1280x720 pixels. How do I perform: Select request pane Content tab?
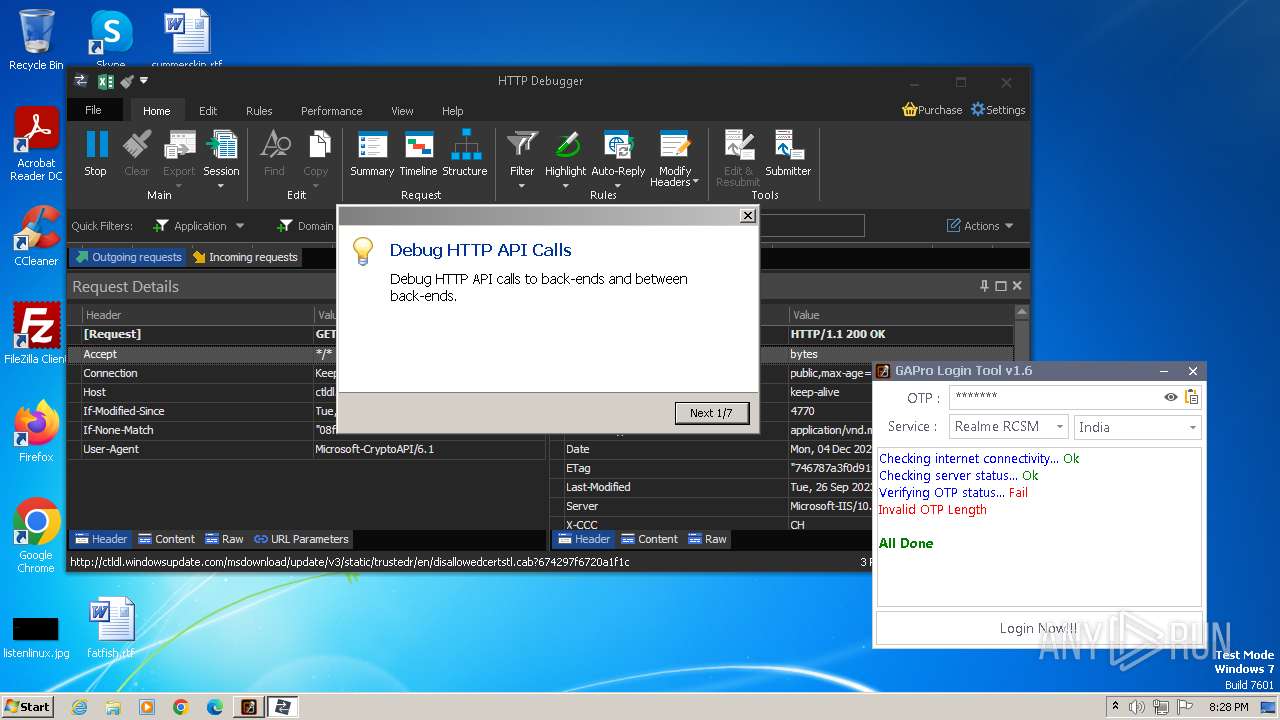(166, 539)
